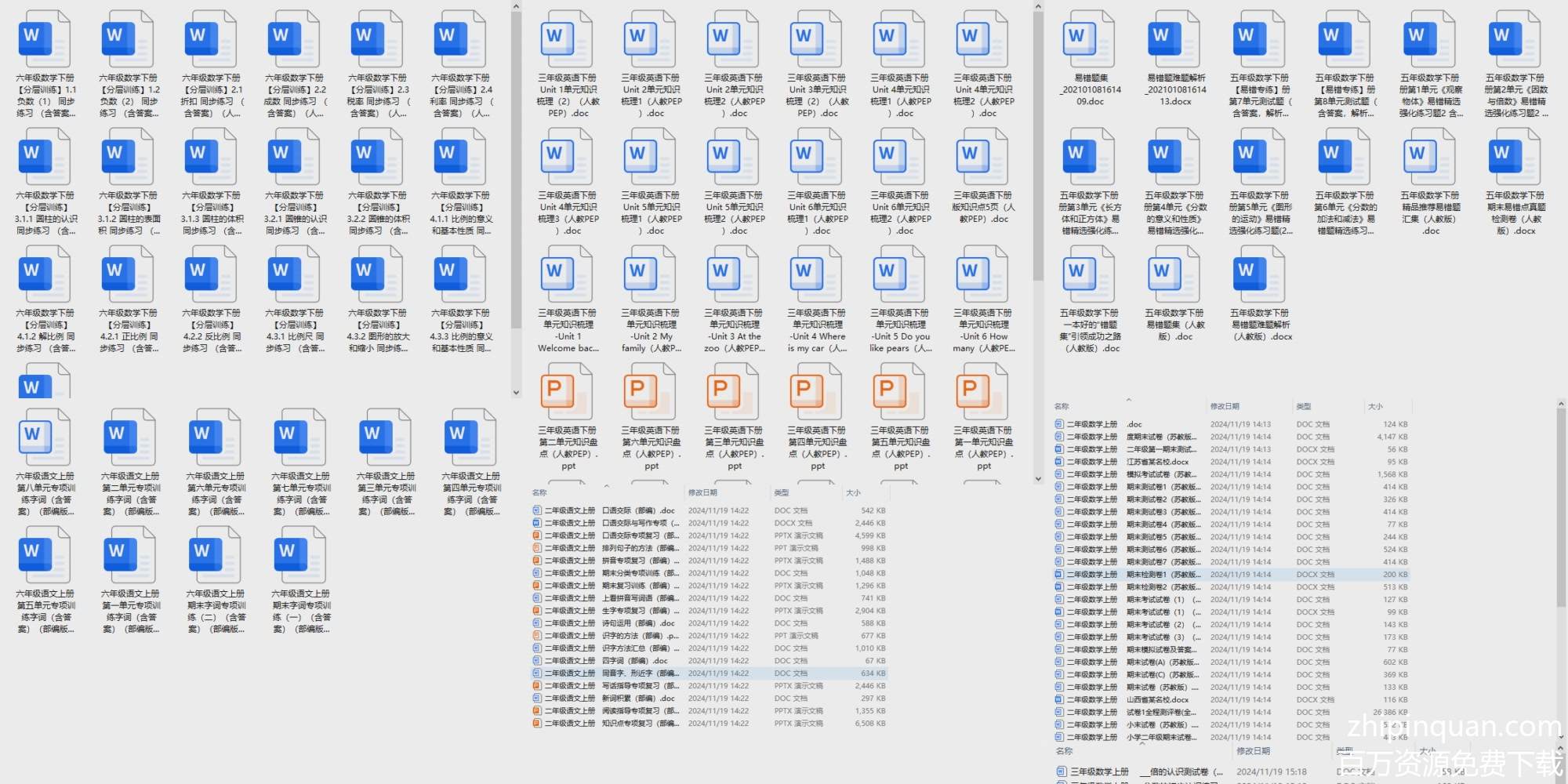The height and width of the screenshot is (784, 1568).
Task: Open 三年级英语下册 Unit 1 Welcome back document
Action: [x=568, y=274]
